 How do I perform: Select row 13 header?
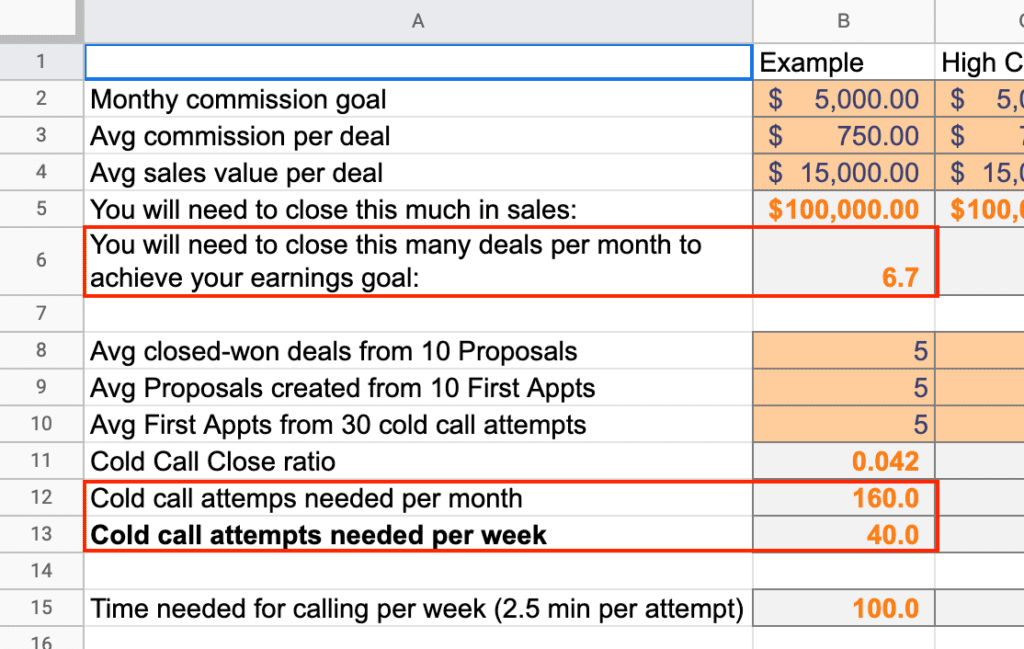click(x=41, y=534)
